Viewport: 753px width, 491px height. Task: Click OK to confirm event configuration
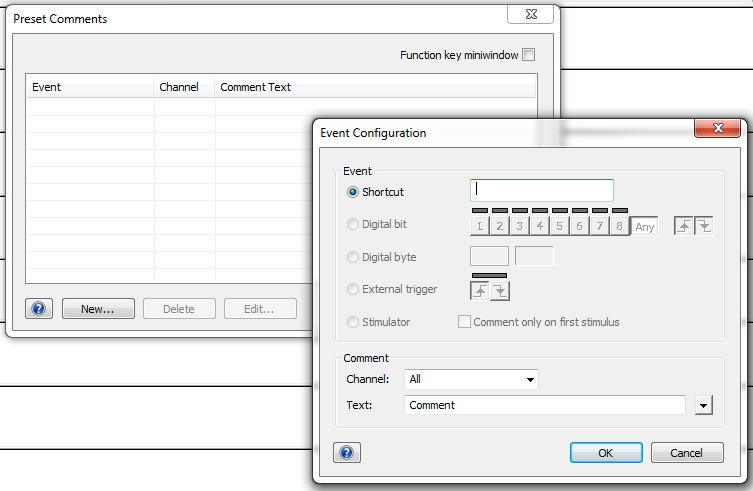(606, 453)
